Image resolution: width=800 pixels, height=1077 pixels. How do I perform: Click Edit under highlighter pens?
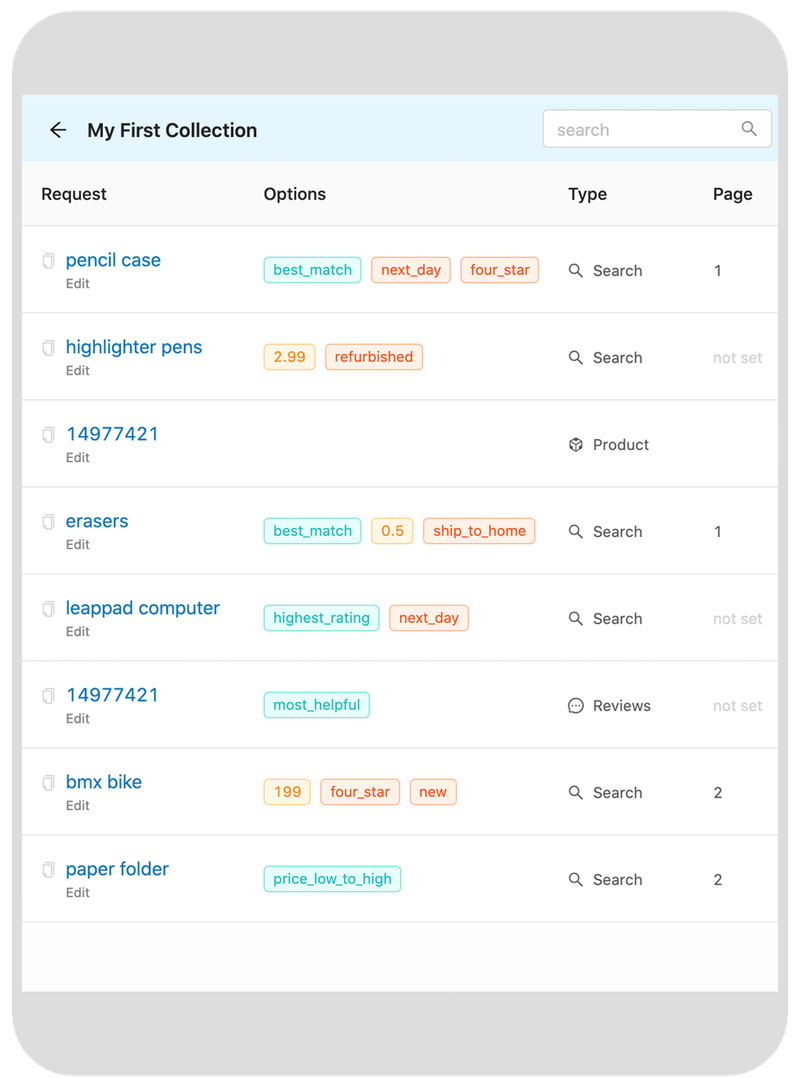[x=78, y=371]
